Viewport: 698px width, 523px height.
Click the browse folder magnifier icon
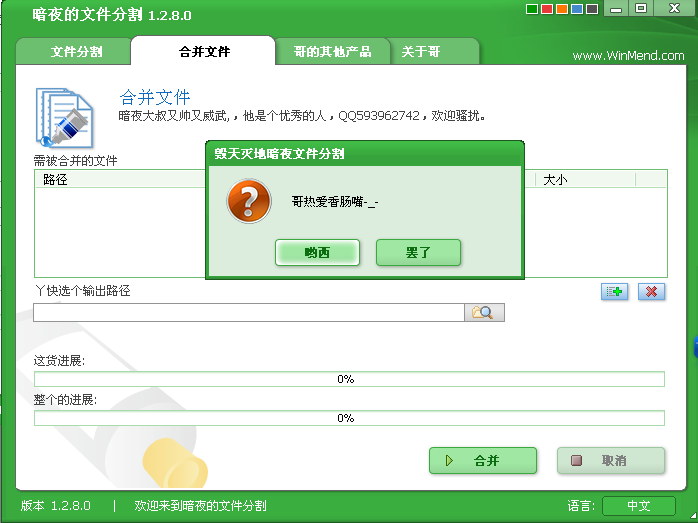pos(484,312)
